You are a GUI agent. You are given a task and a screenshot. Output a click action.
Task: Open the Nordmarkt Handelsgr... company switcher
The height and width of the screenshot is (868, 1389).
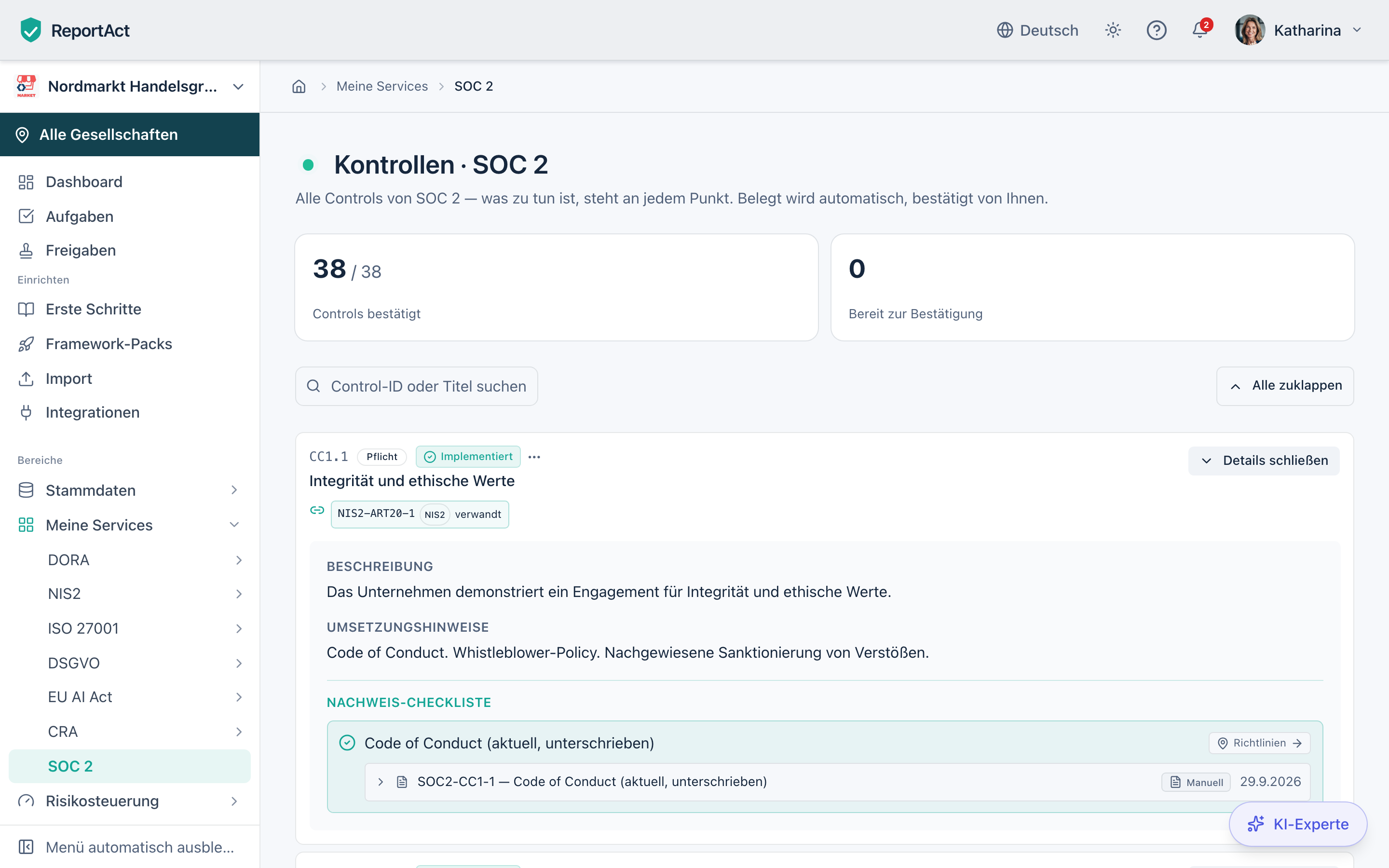pos(130,86)
